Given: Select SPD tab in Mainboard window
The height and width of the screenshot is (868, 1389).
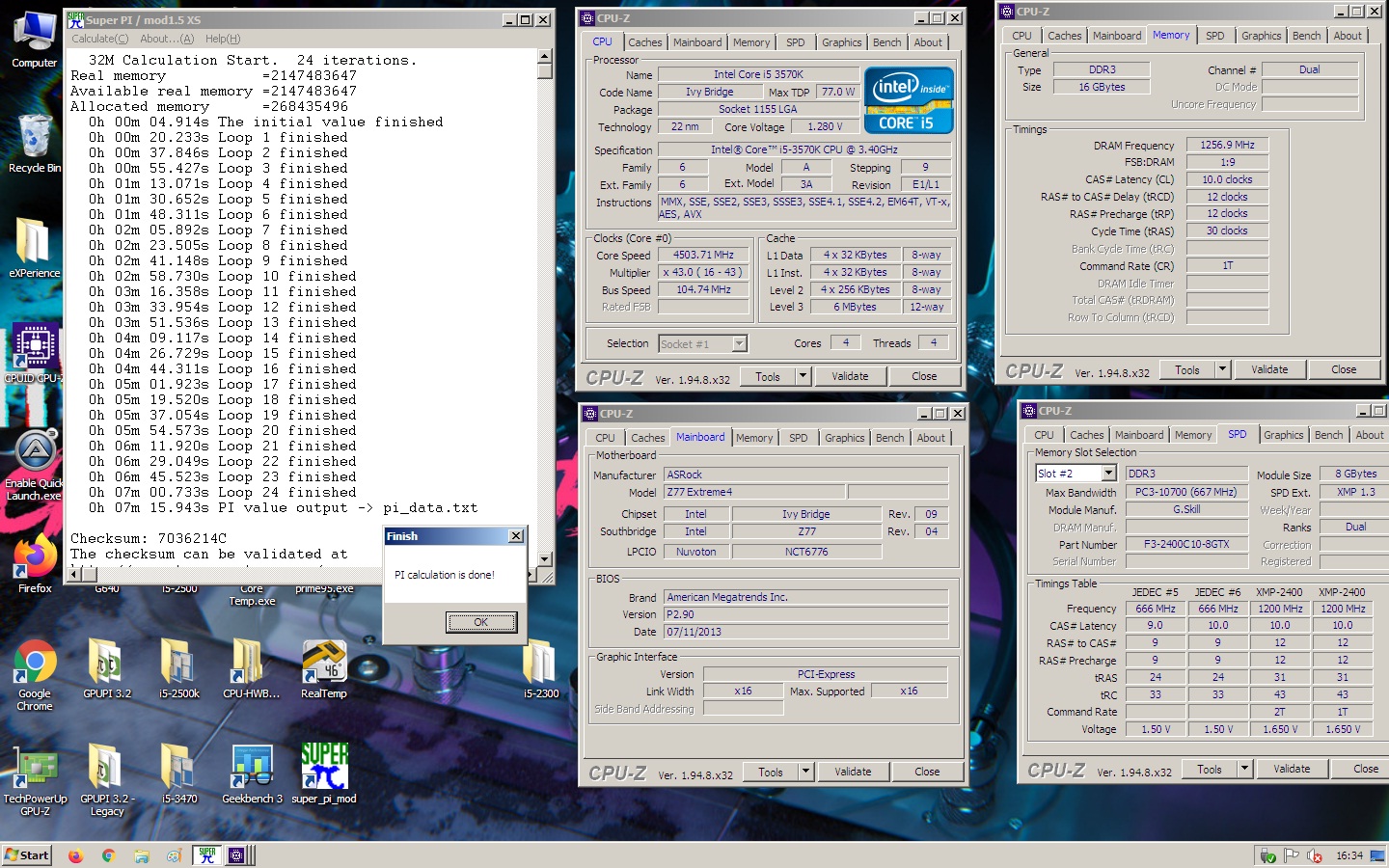Looking at the screenshot, I should pos(799,438).
